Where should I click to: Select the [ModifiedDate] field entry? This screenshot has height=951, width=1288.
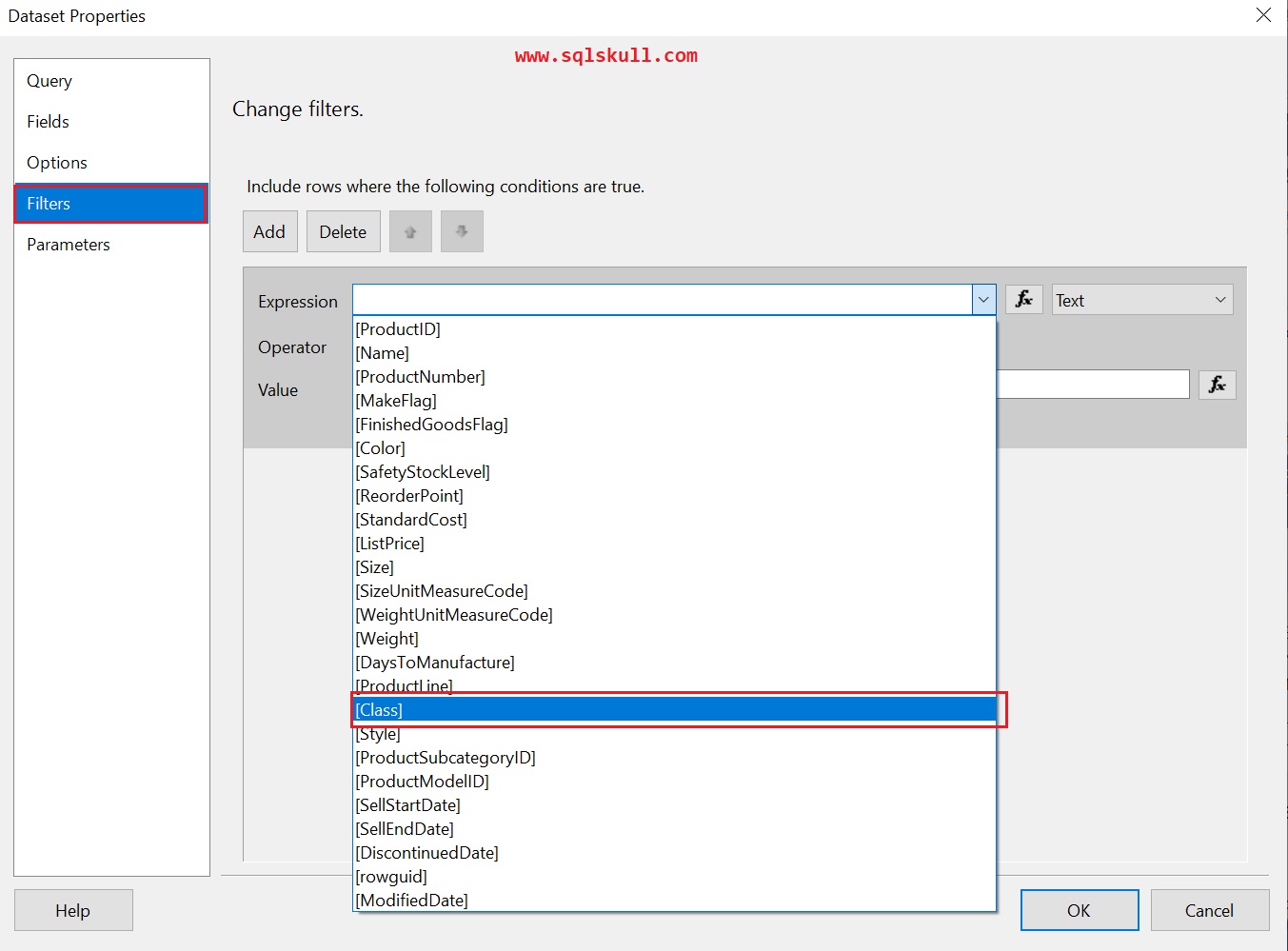coord(411,900)
